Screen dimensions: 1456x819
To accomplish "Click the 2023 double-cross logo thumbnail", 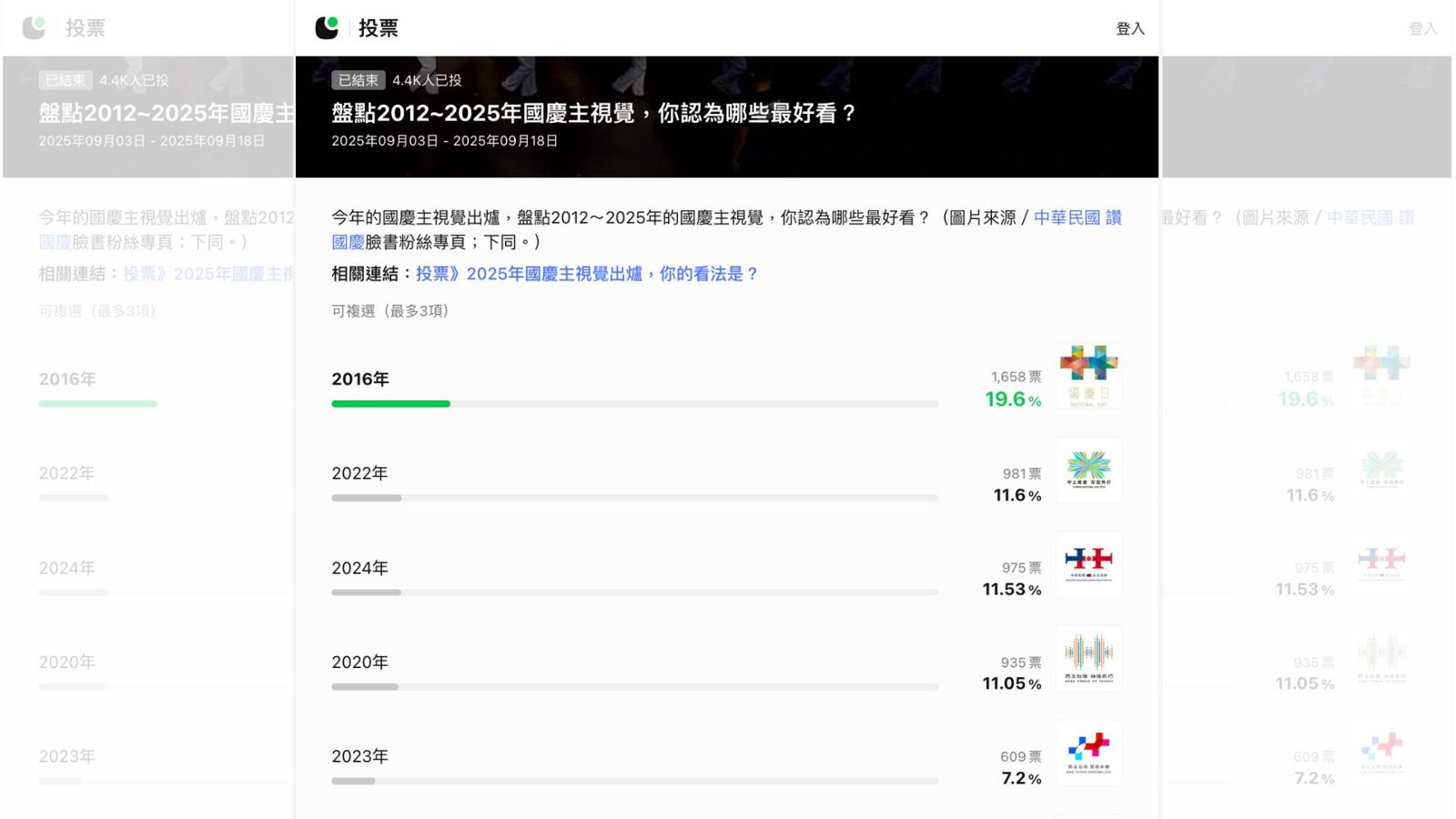I will [1088, 753].
